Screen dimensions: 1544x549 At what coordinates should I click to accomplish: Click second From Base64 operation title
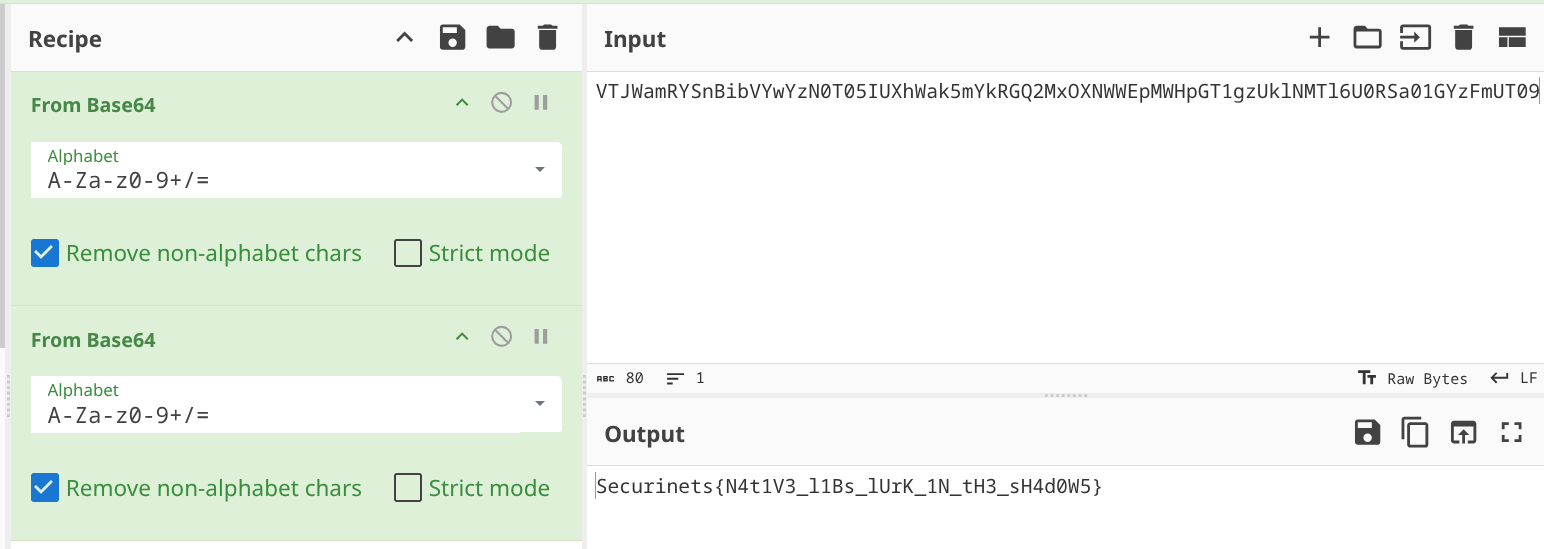click(x=93, y=340)
